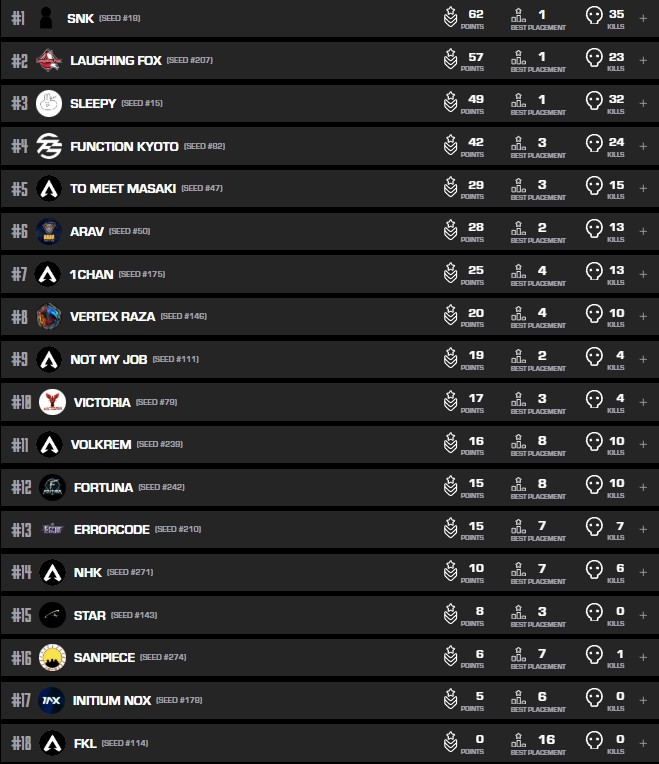Click the Star team row entry
The image size is (659, 764).
89,615
